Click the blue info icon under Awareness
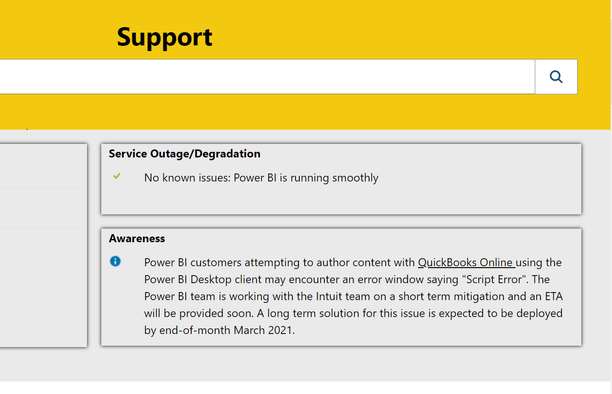612x394 pixels. point(115,261)
